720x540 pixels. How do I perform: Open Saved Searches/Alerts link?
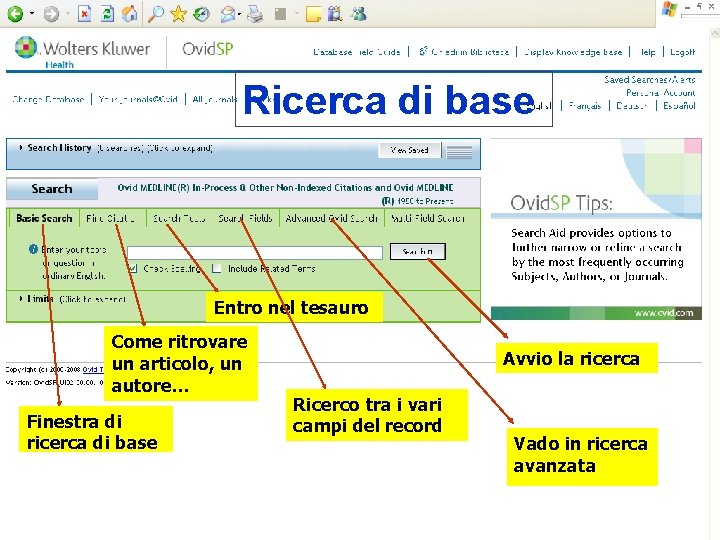coord(650,79)
